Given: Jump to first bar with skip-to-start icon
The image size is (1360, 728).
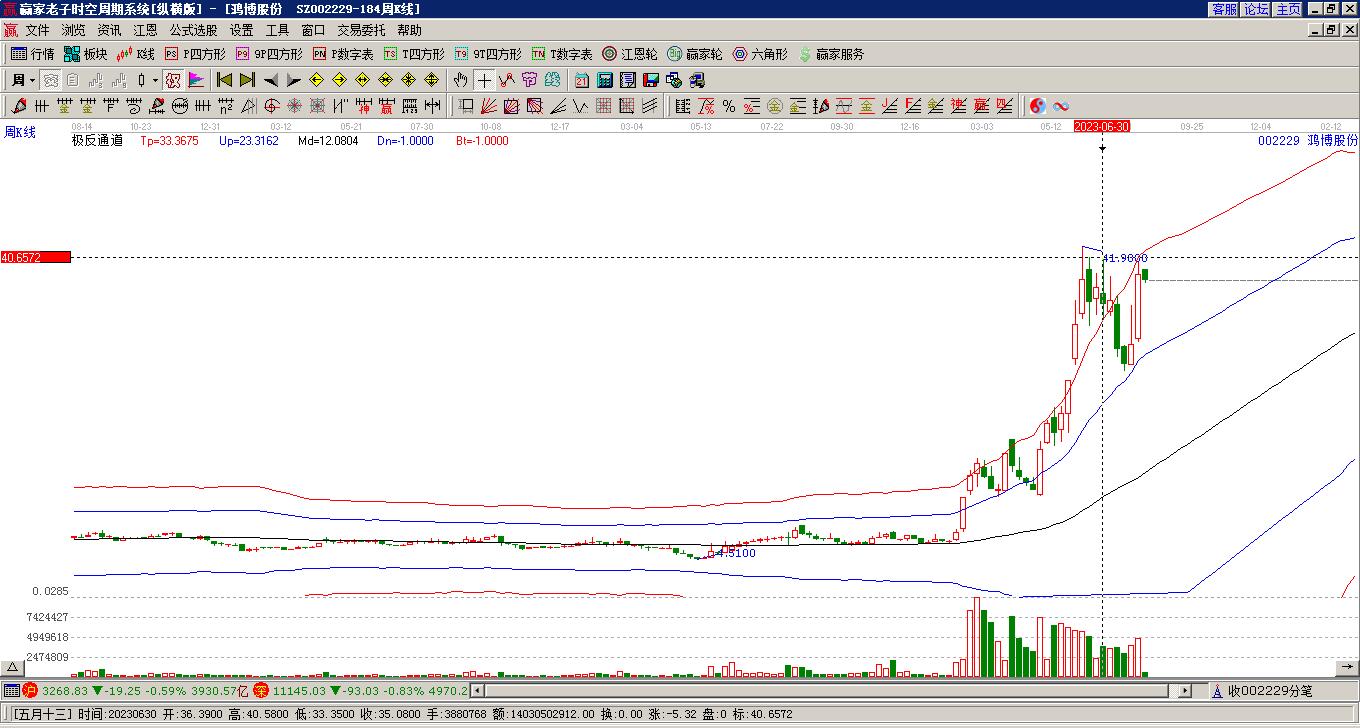Looking at the screenshot, I should (x=225, y=80).
